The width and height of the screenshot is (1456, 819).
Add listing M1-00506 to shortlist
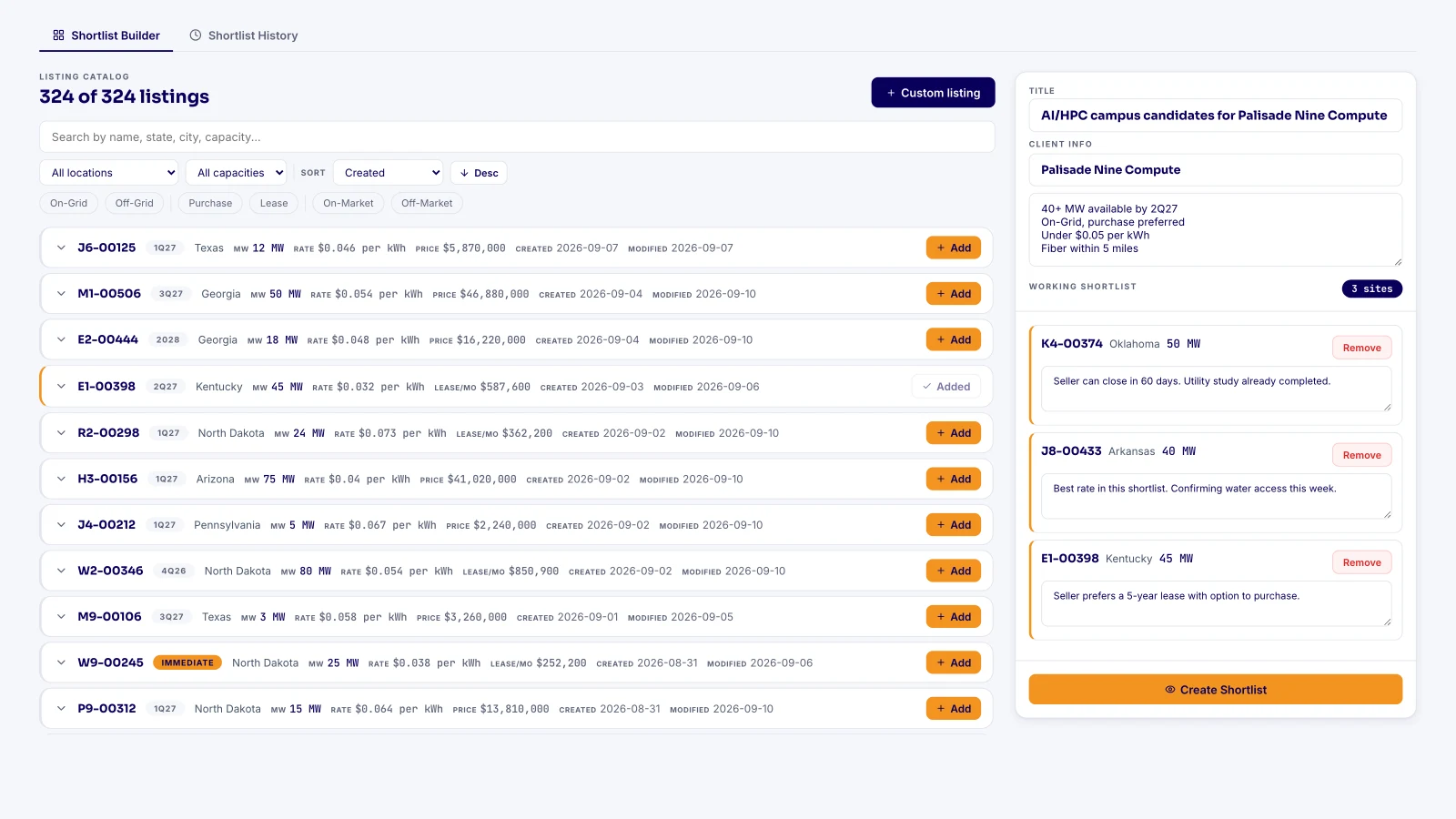coord(954,294)
